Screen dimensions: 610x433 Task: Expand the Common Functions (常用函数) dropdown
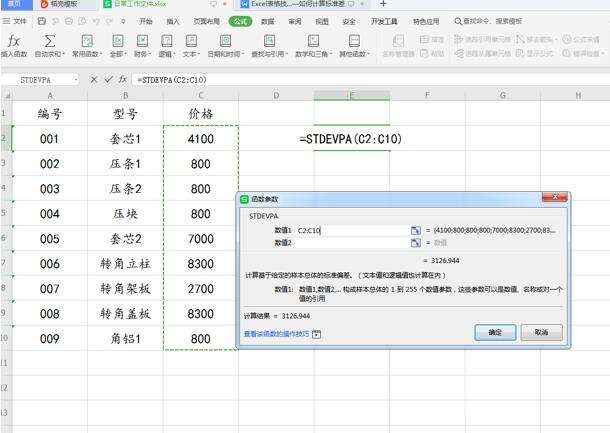86,53
